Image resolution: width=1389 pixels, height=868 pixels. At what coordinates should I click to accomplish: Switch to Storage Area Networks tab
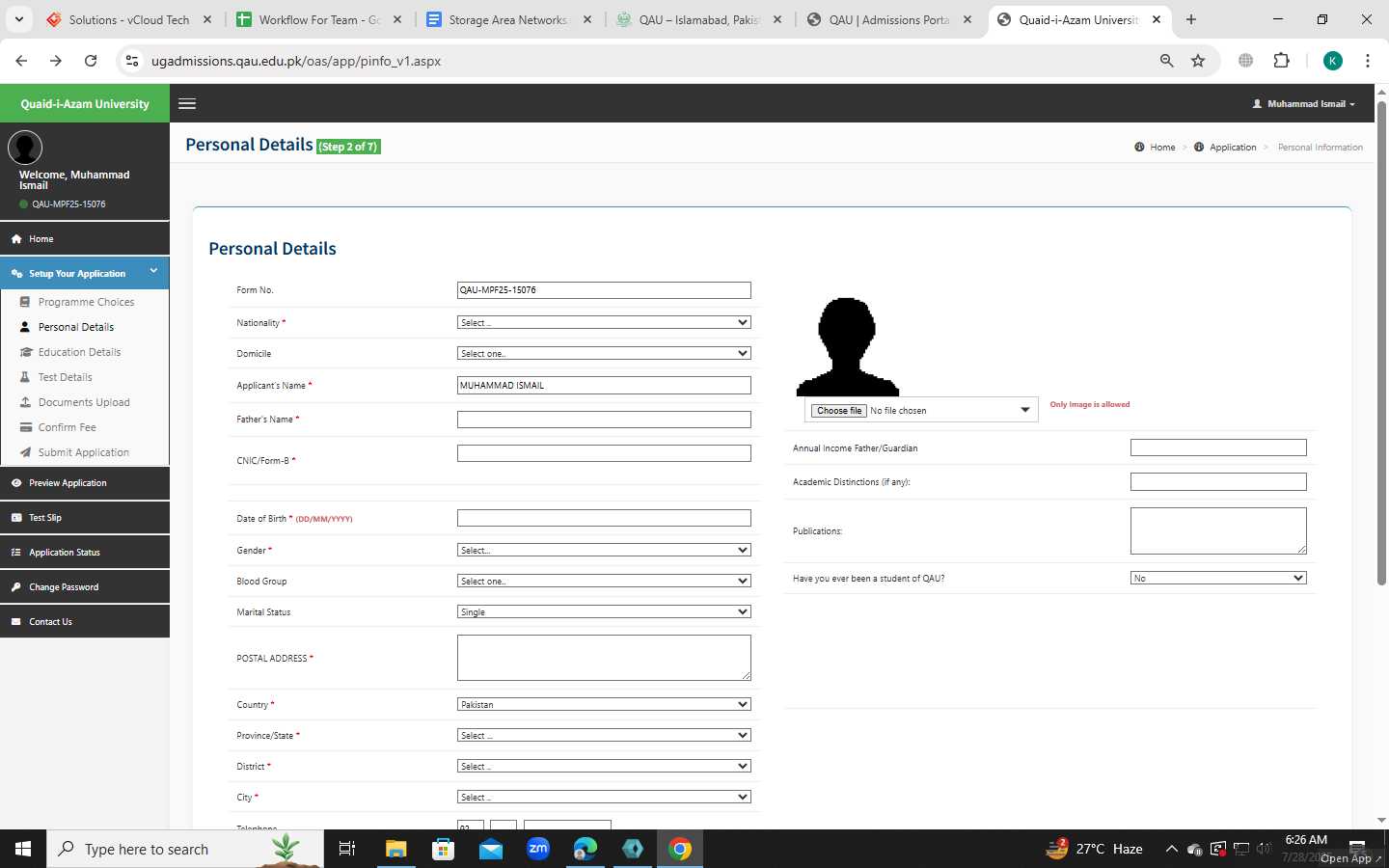pos(509,19)
